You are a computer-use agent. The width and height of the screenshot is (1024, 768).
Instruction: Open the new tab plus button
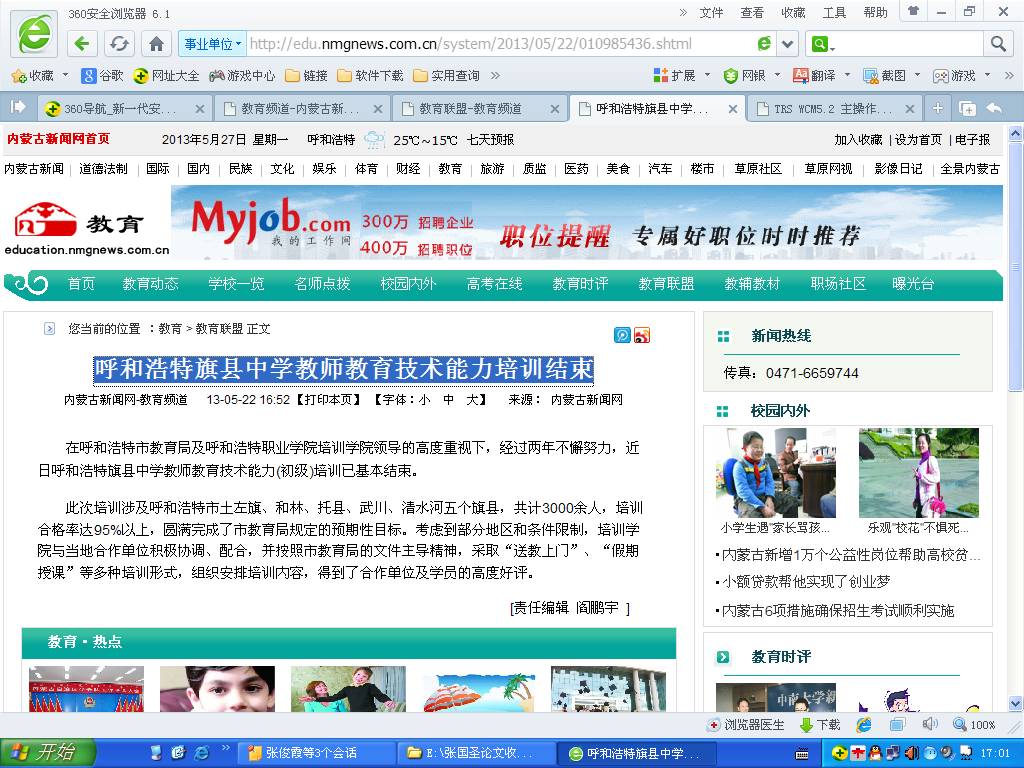click(937, 108)
